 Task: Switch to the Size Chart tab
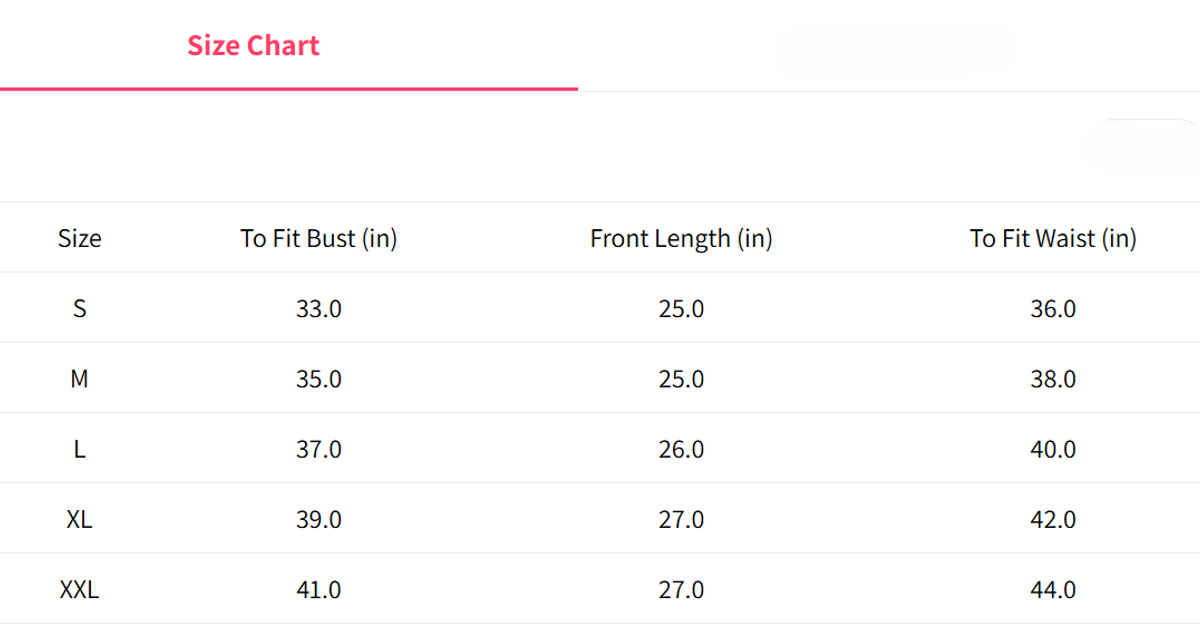tap(253, 46)
